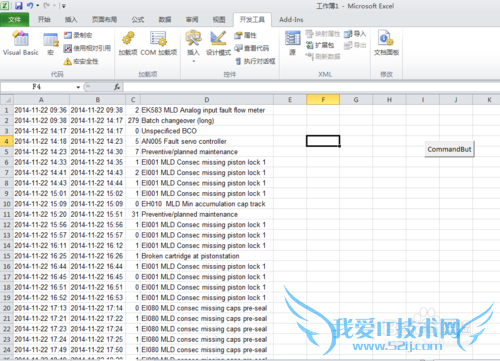Image resolution: width=500 pixels, height=361 pixels.
Task: Expand the Name Box dropdown
Action: [x=78, y=87]
